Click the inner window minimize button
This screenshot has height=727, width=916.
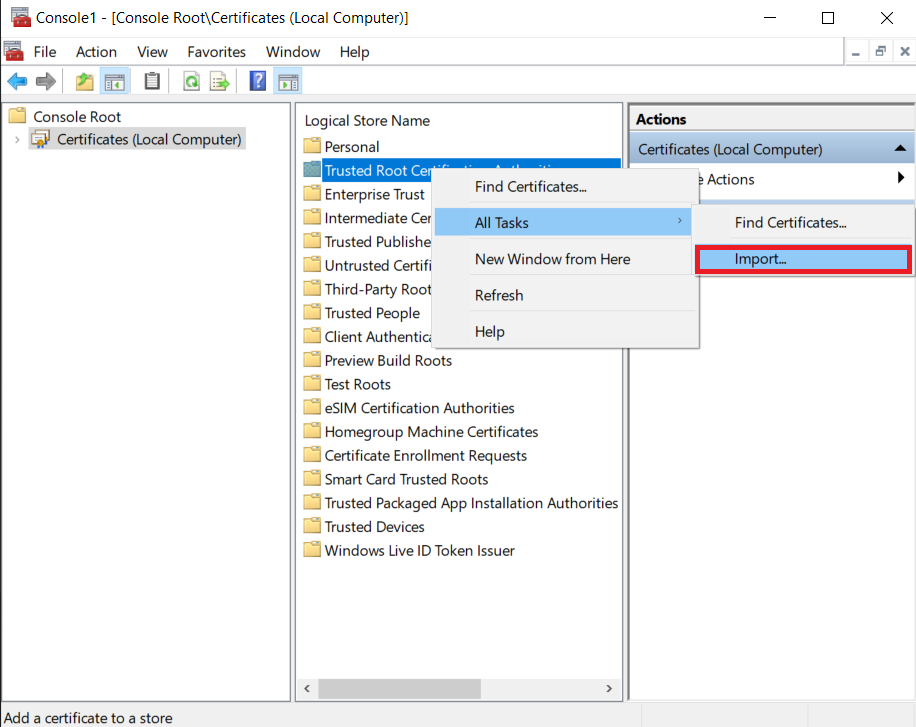(x=856, y=52)
